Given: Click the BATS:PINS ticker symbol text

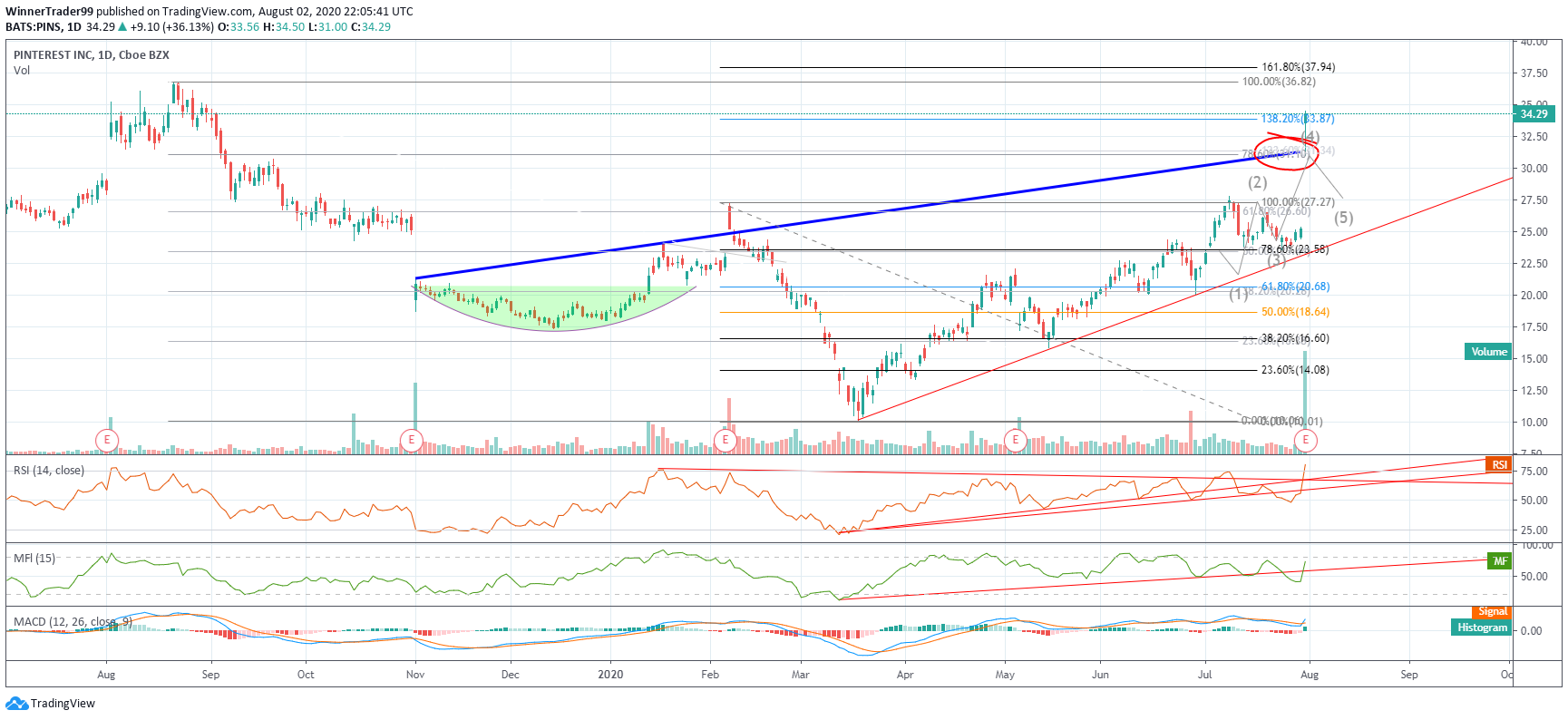Looking at the screenshot, I should click(x=34, y=27).
